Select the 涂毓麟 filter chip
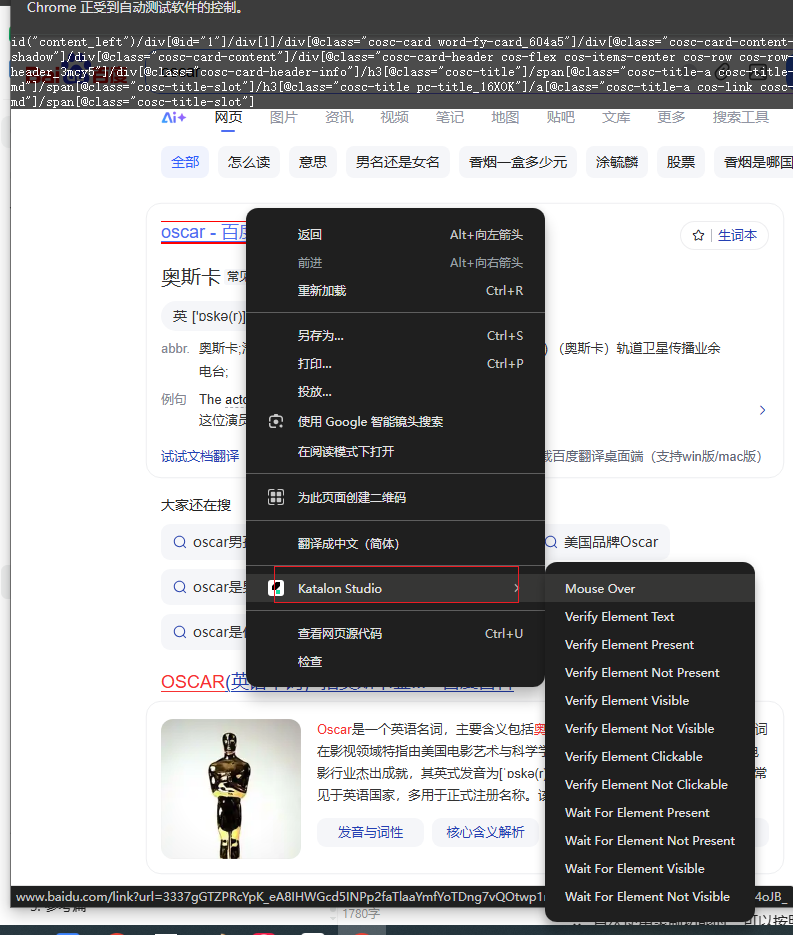Screen dimensions: 793x935 coord(617,162)
